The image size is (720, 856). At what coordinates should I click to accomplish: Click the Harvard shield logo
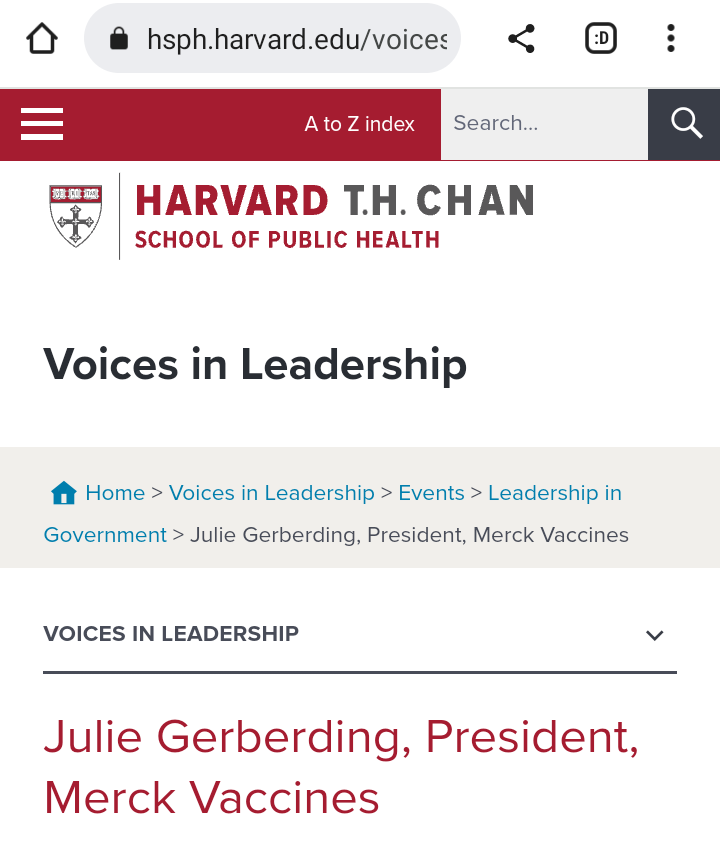click(x=75, y=215)
